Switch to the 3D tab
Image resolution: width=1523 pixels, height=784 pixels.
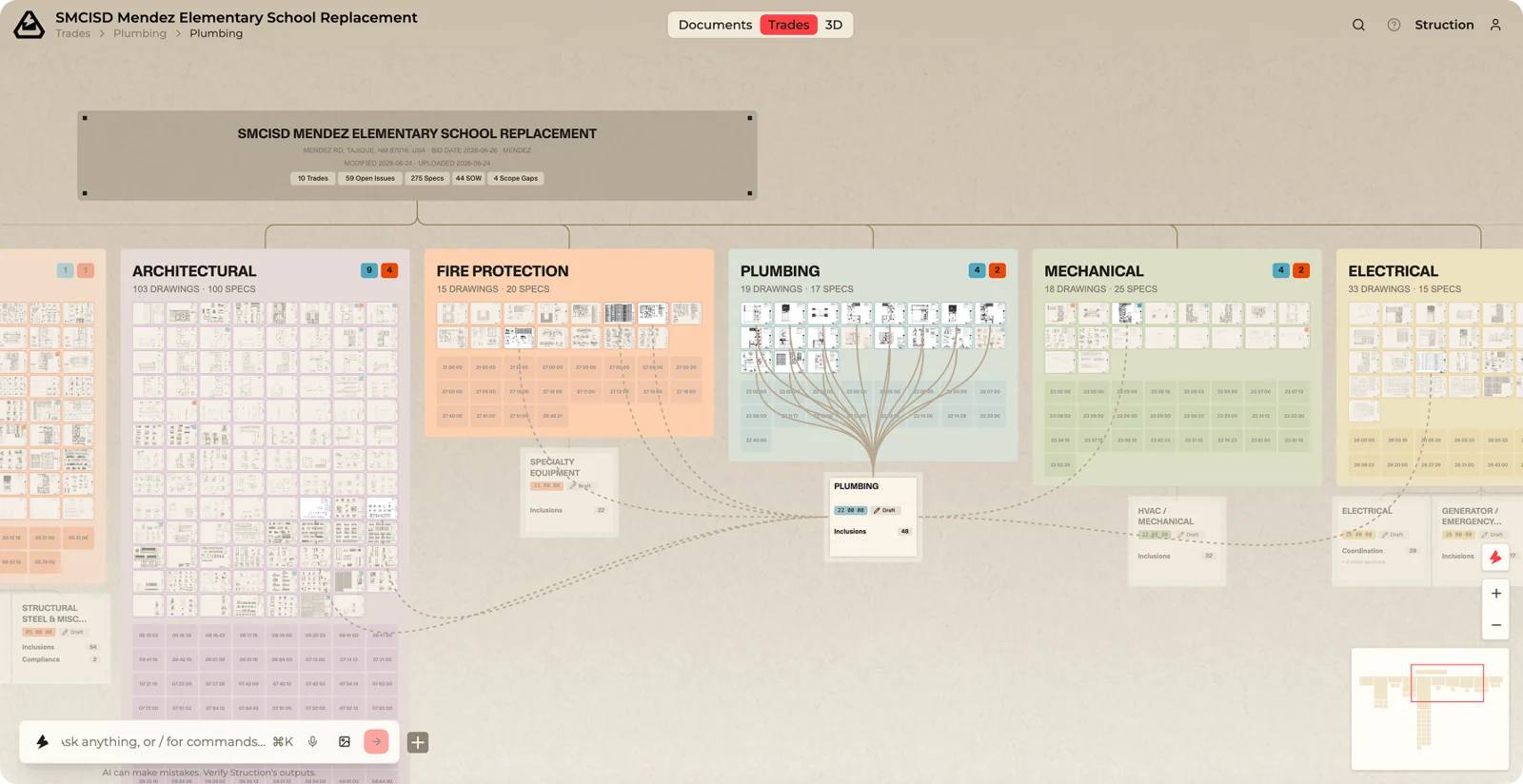pos(834,25)
